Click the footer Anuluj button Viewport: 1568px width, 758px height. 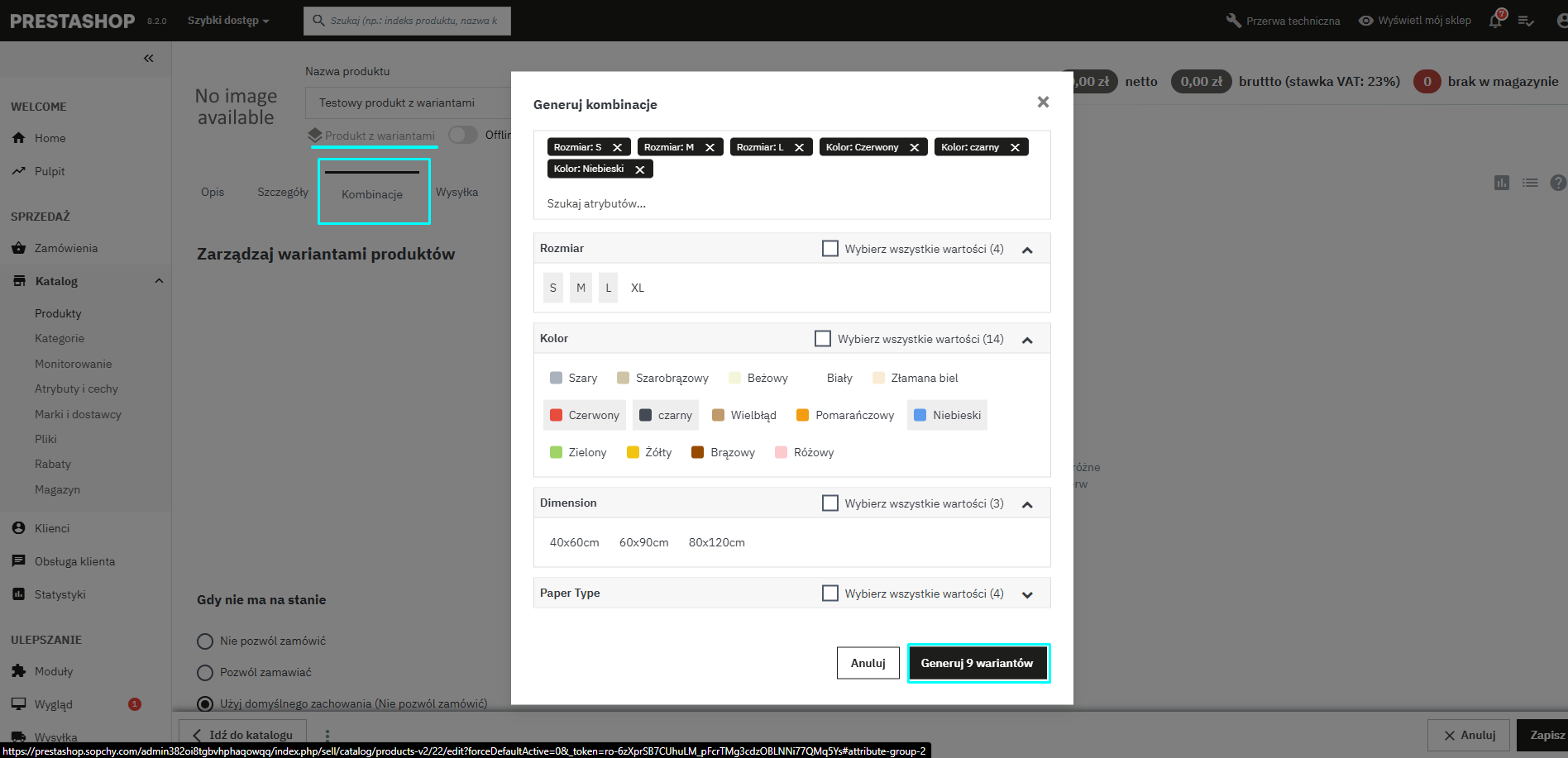point(1470,735)
